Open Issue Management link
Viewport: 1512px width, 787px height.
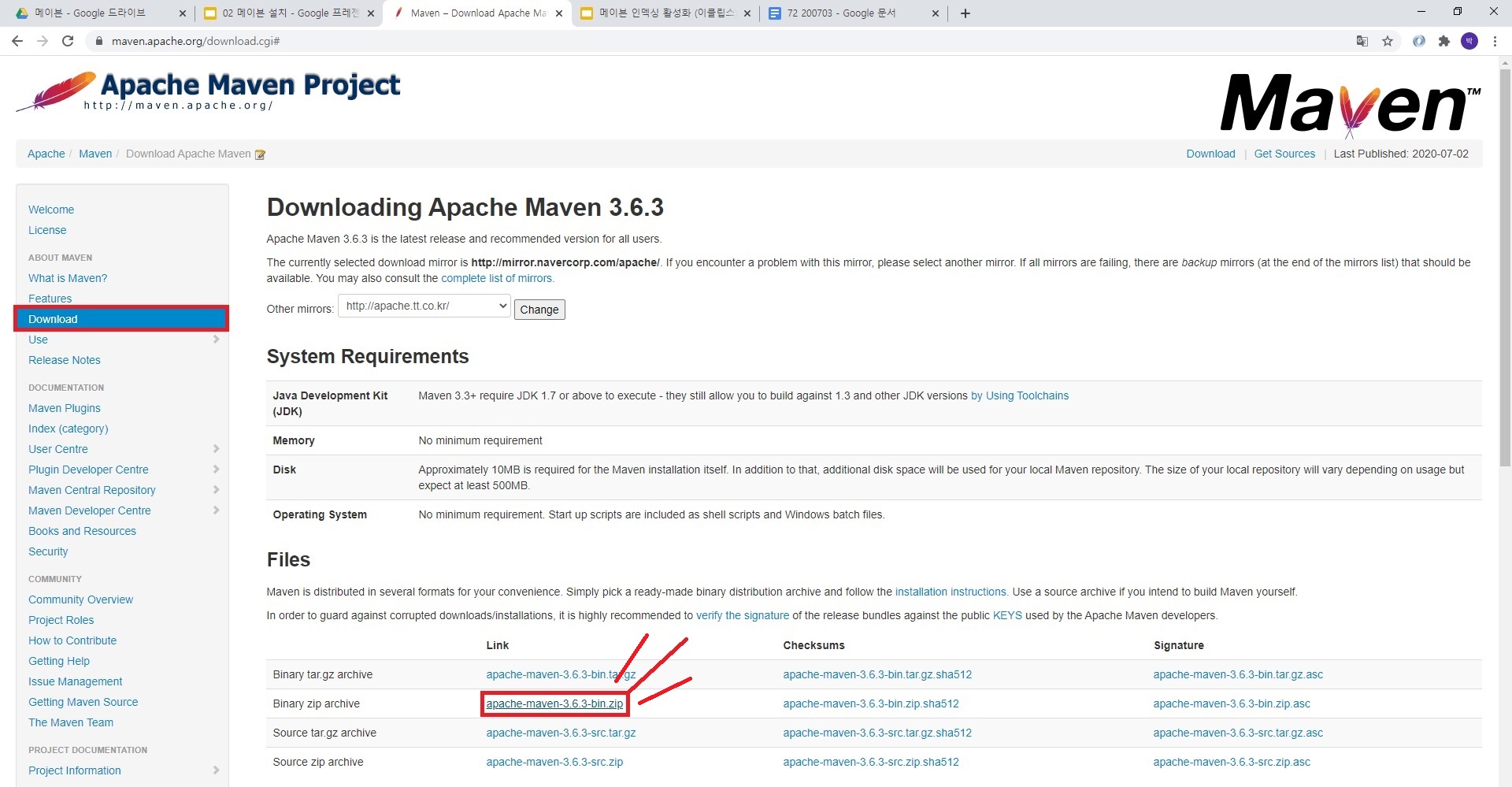click(x=76, y=681)
